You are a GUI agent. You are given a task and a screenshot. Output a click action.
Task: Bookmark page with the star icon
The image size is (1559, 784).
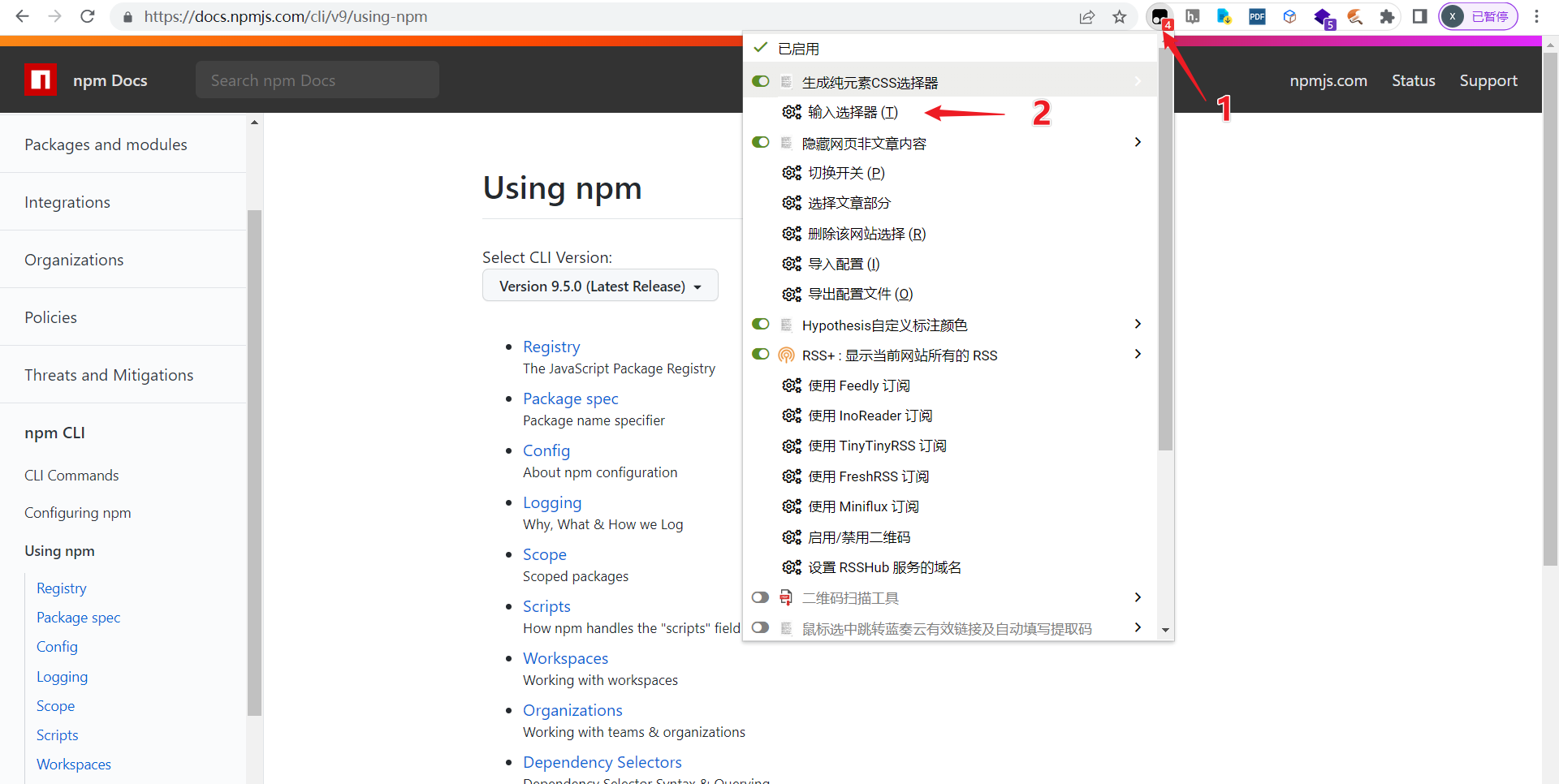pos(1120,16)
